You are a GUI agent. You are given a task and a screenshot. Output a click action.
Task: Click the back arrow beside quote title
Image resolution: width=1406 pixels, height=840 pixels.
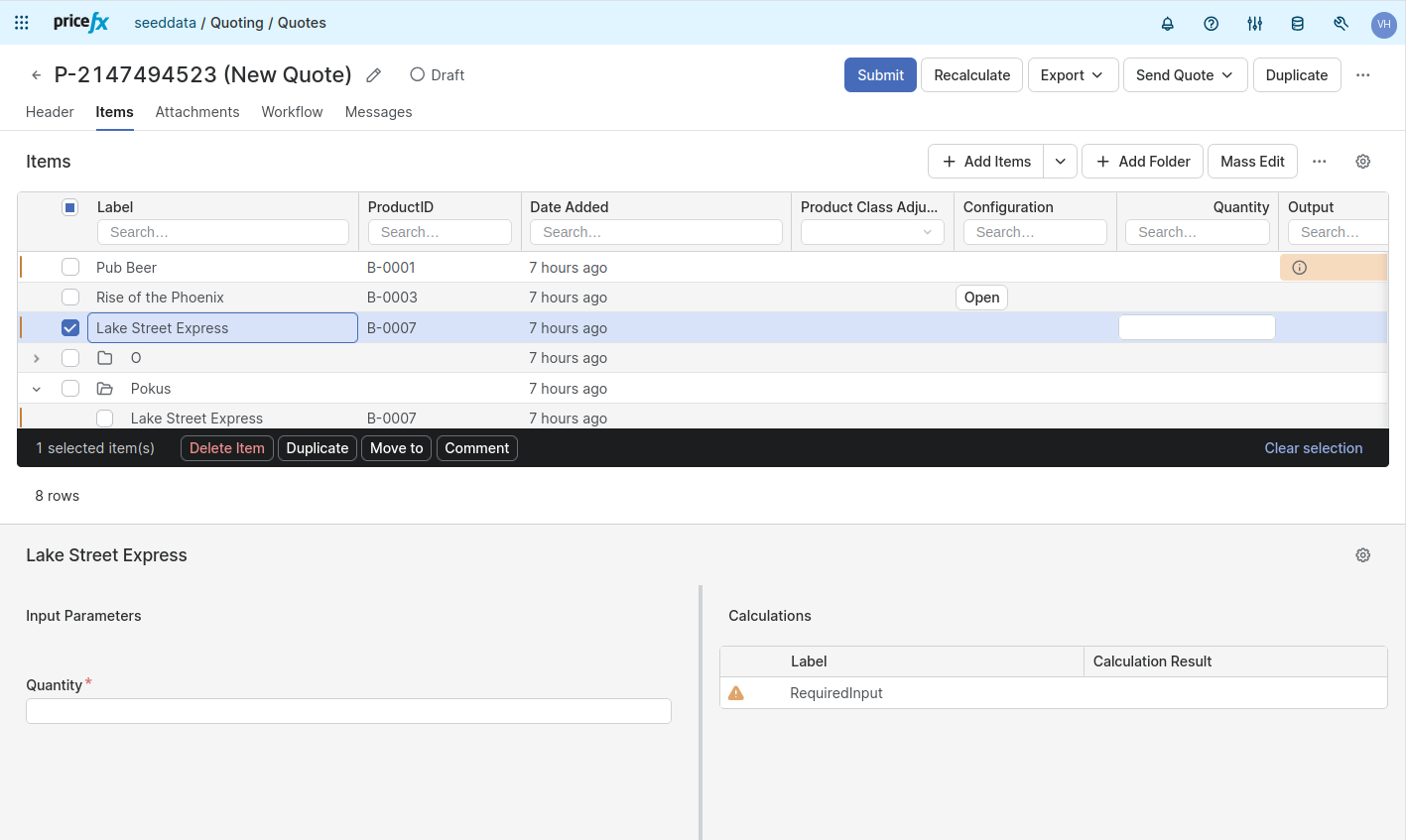tap(37, 75)
